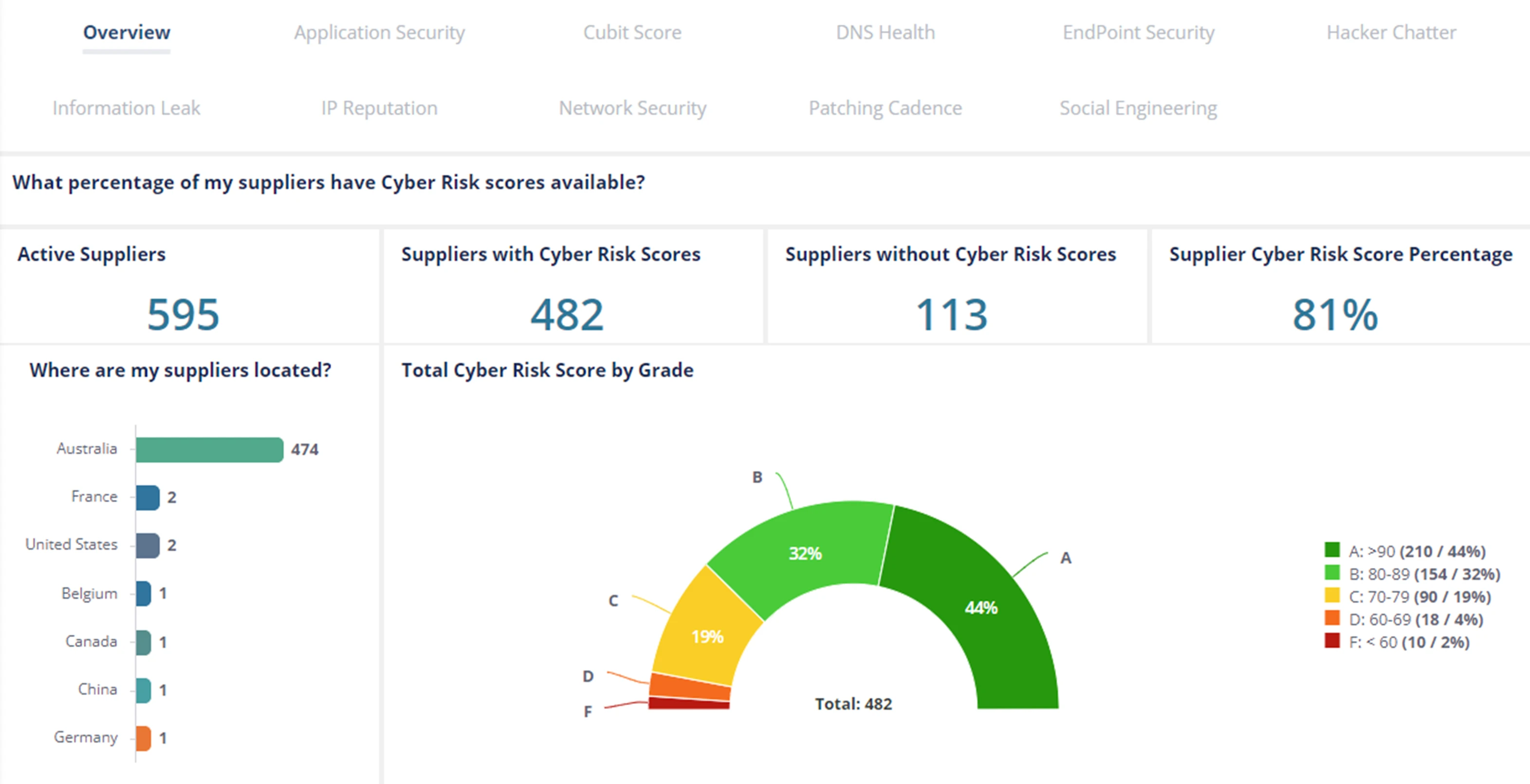
Task: Switch to the IP Reputation tab
Action: click(379, 108)
